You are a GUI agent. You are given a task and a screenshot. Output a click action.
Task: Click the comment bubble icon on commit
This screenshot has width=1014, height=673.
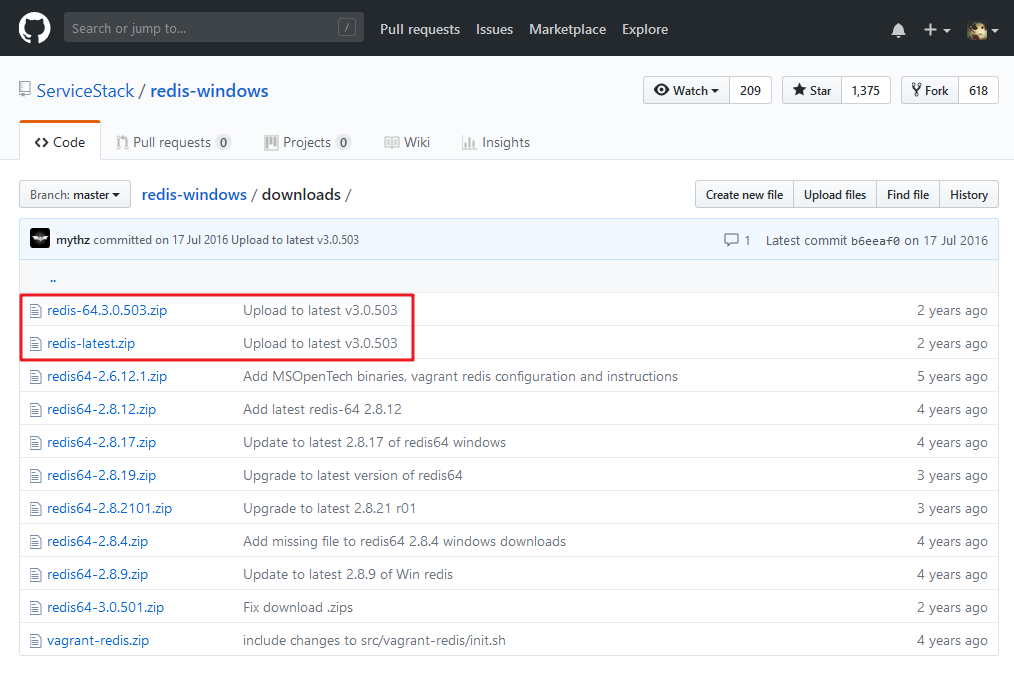tap(731, 240)
